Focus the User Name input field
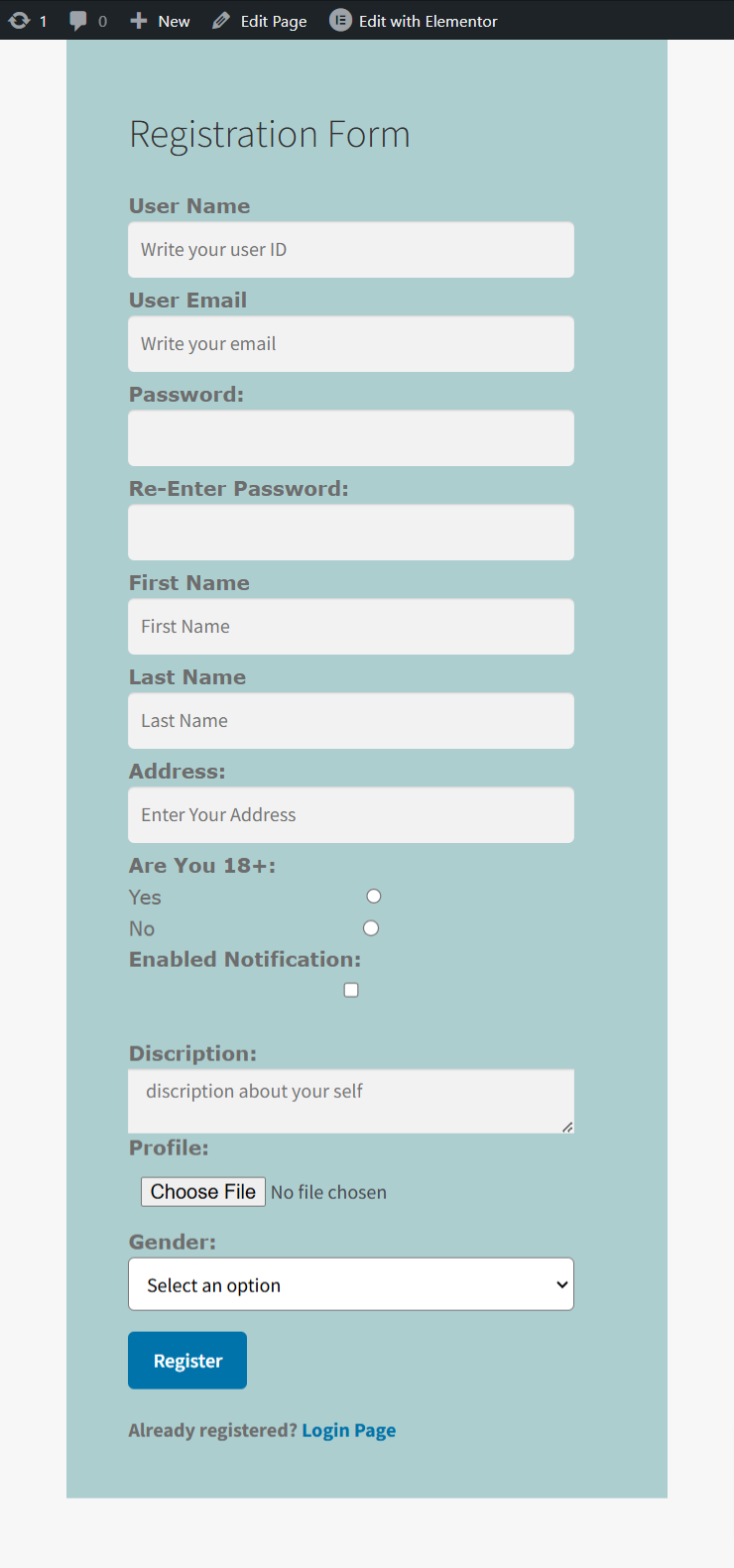Viewport: 734px width, 1568px height. pos(351,250)
